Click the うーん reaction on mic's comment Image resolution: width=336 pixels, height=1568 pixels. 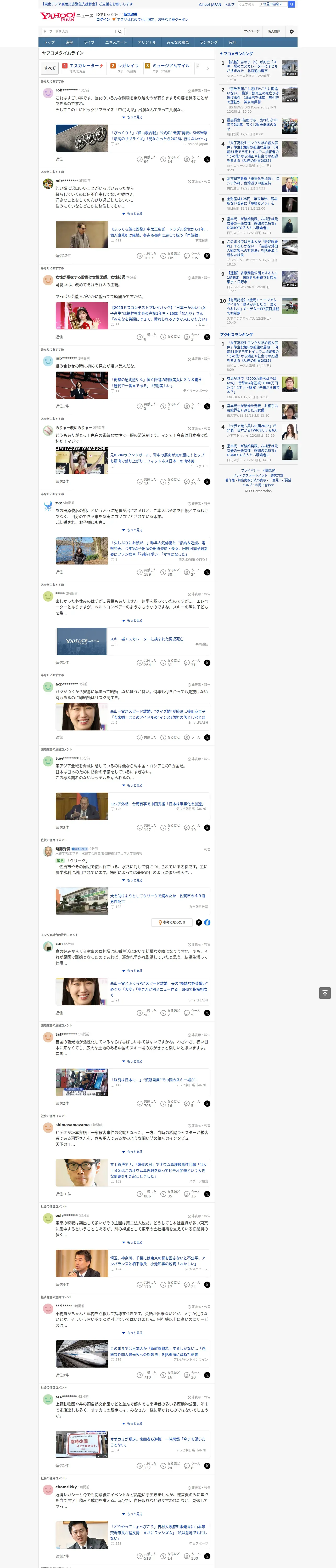click(192, 256)
